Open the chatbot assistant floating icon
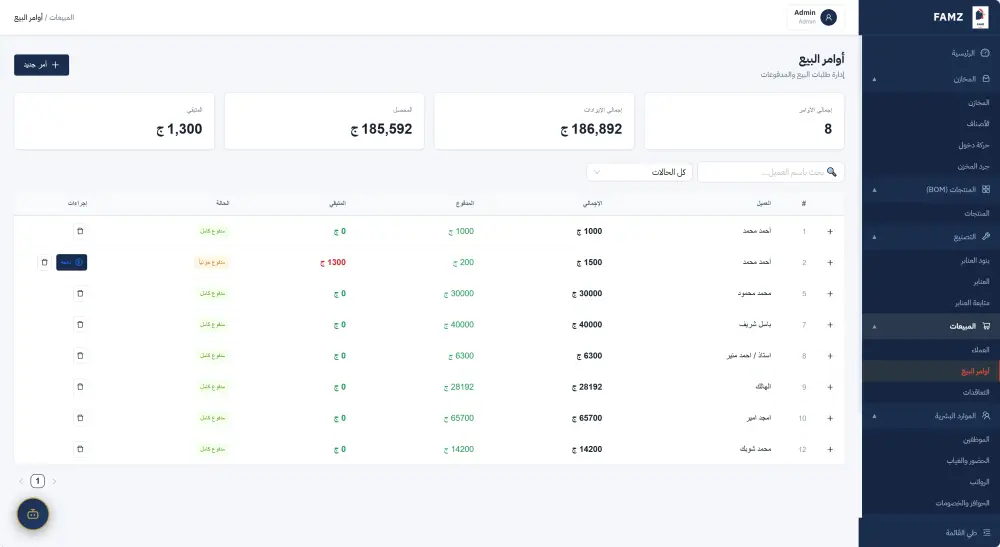 point(33,514)
